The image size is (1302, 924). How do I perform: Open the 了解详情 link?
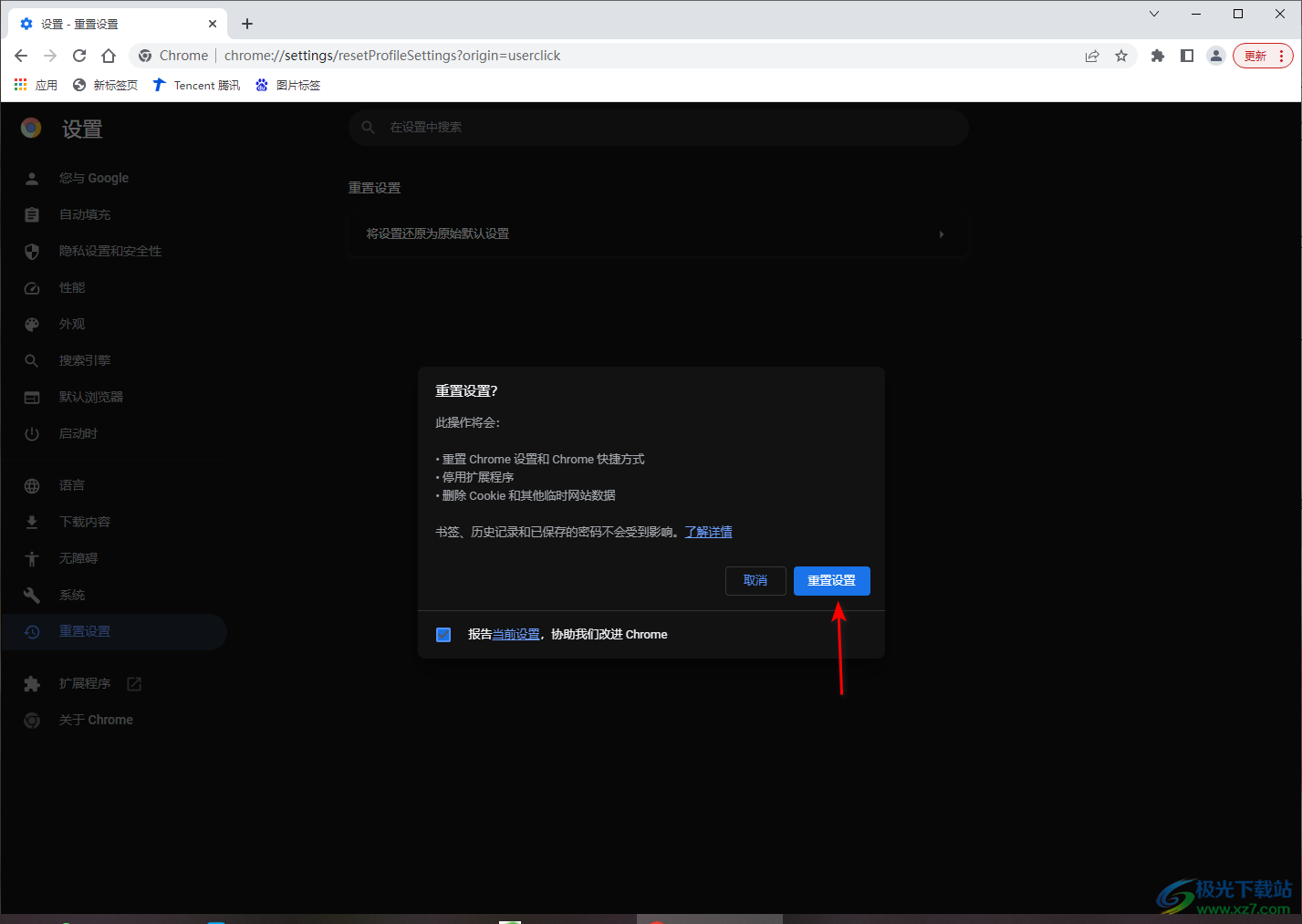[708, 532]
